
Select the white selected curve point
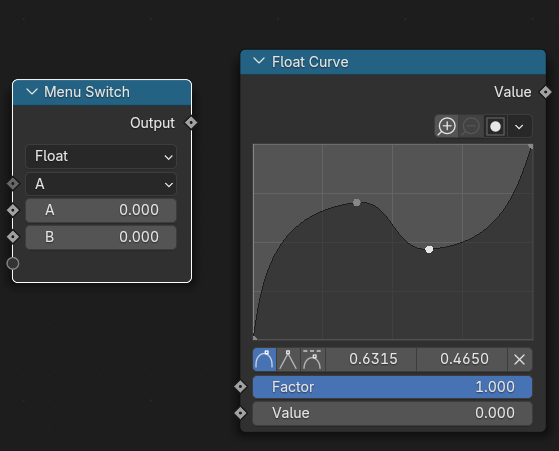[x=429, y=249]
